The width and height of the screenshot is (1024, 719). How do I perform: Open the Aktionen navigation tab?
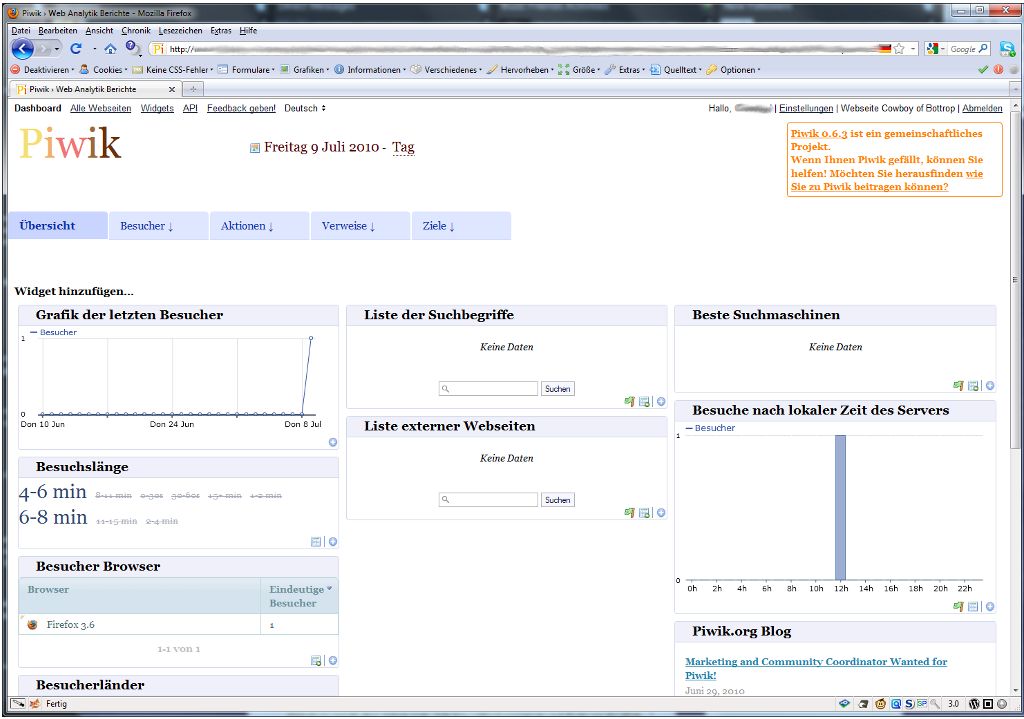[259, 225]
